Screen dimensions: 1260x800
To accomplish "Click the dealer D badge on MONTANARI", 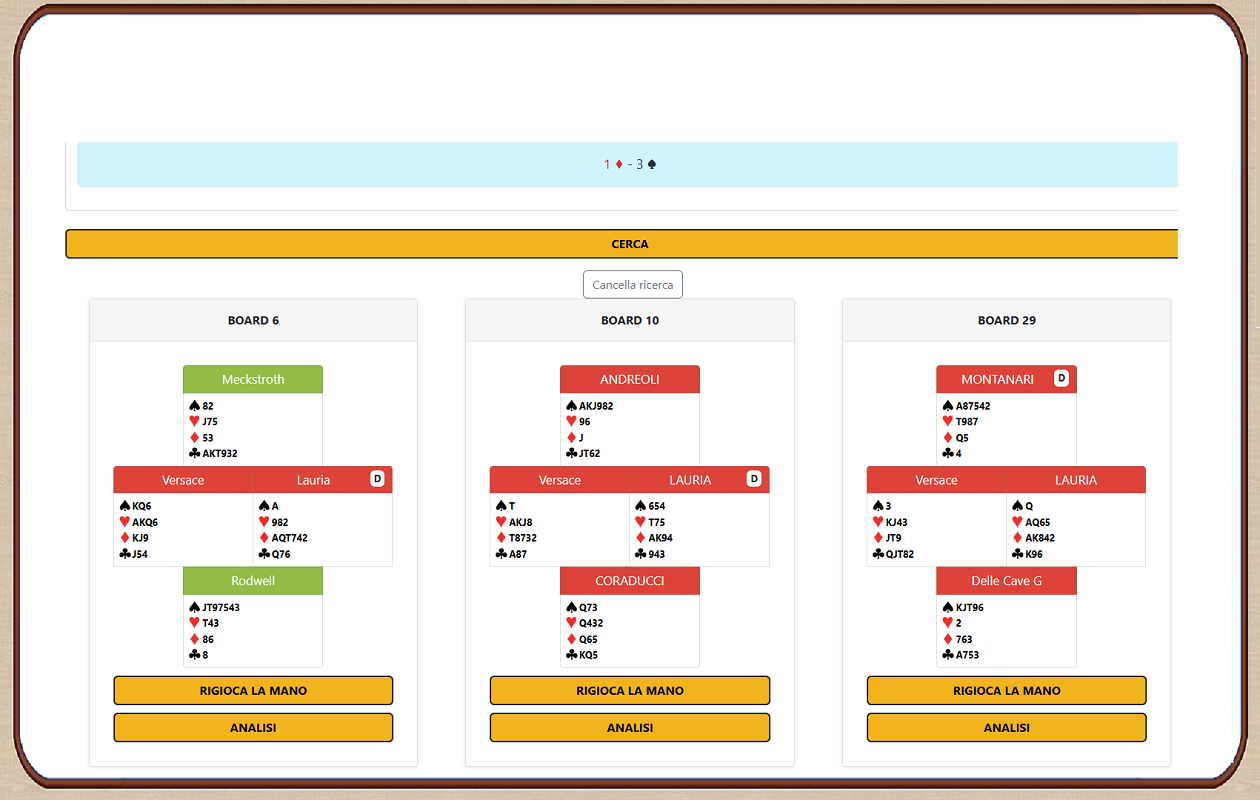I will tap(1061, 378).
